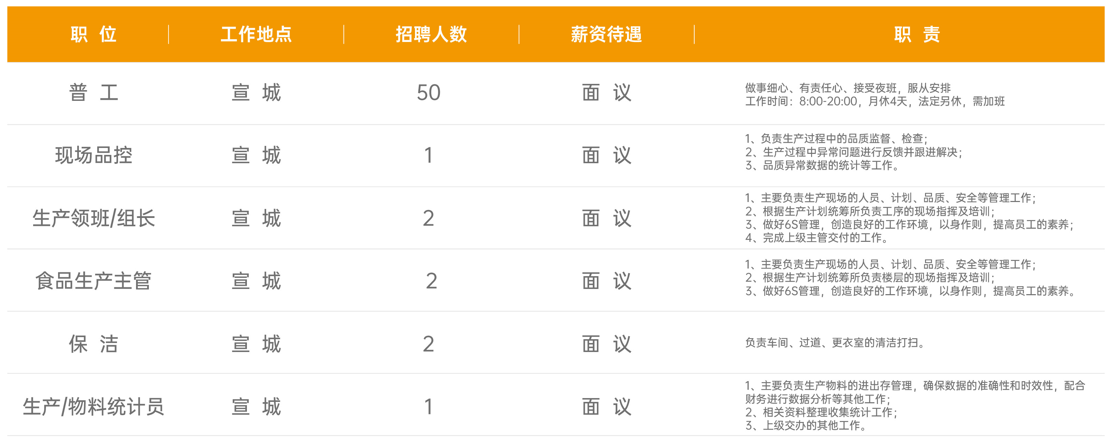Select the 普工 job title
1112x445 pixels.
coord(94,93)
